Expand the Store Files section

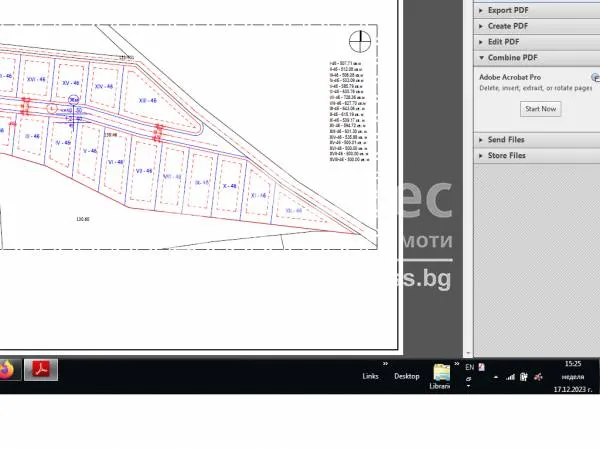click(507, 156)
